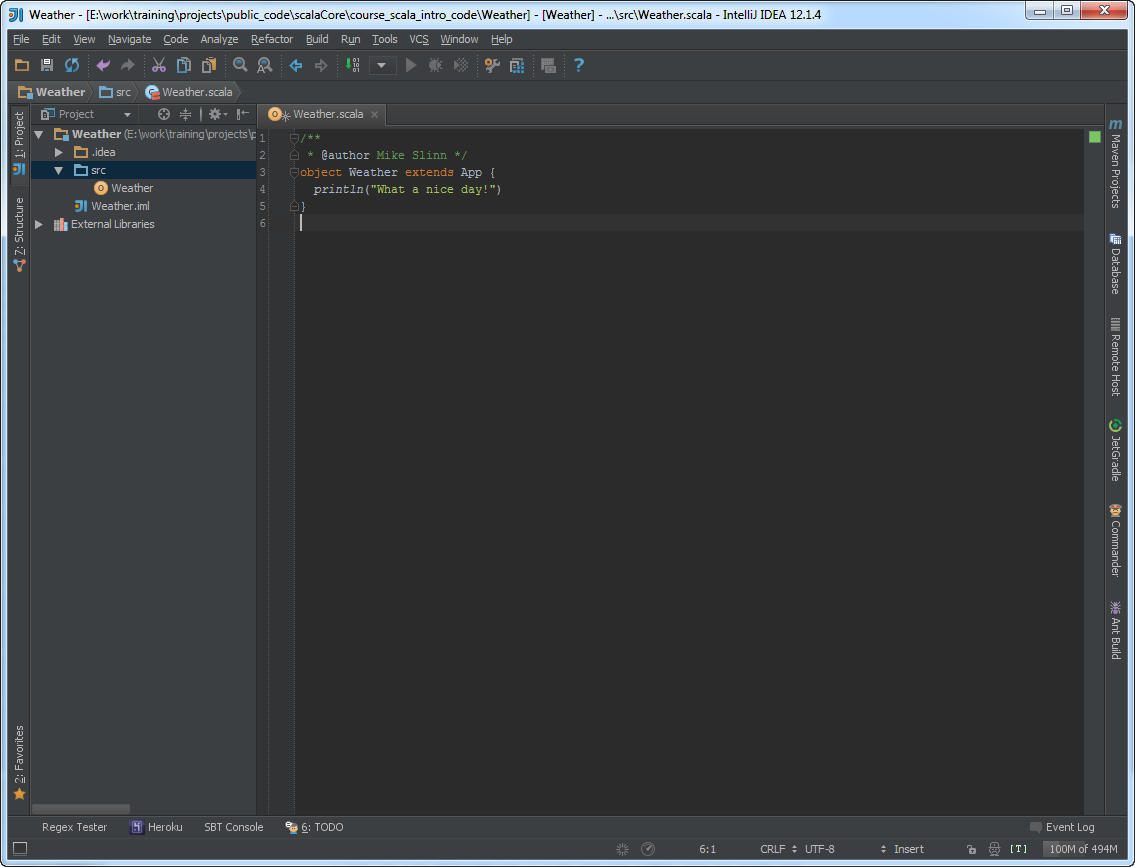
Task: Click Weather in the navigation breadcrumb
Action: click(x=51, y=92)
